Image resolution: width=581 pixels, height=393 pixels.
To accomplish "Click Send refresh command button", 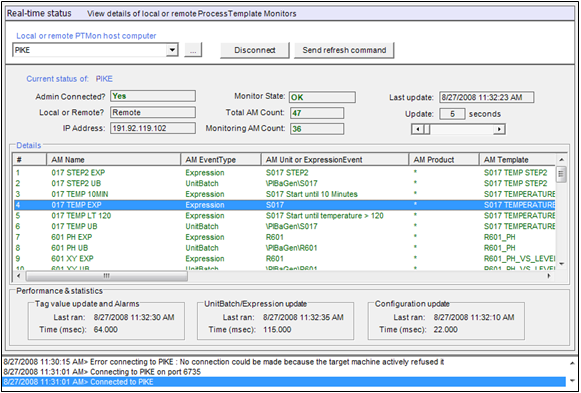I will (x=344, y=50).
